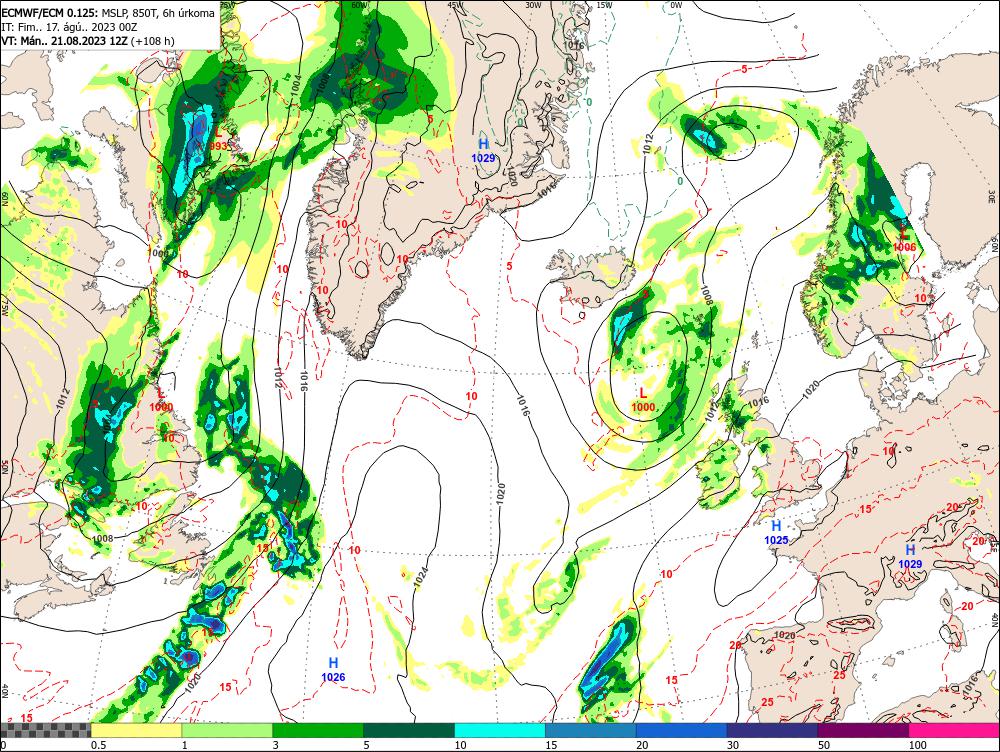Click the '60W' longitude label at top
The image size is (1000, 752).
[359, 5]
